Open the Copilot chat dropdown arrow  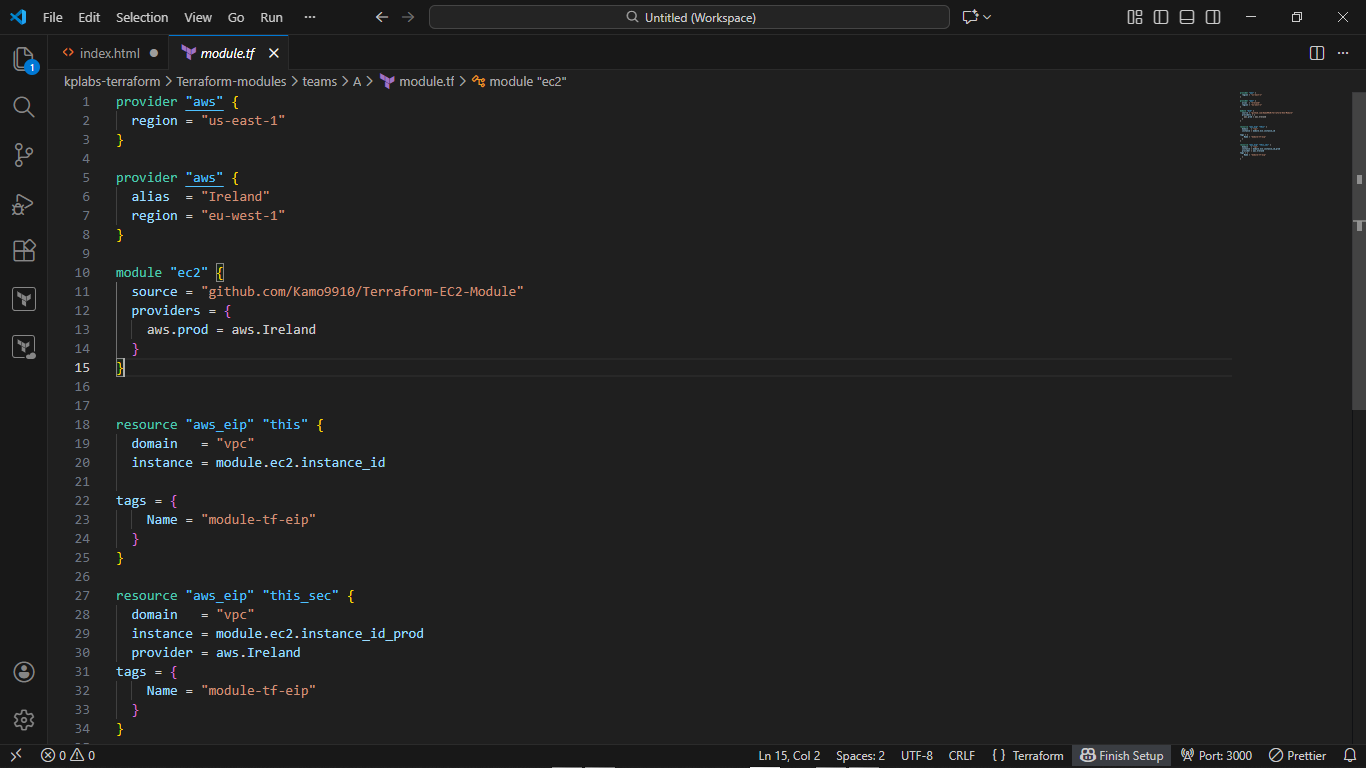coord(987,17)
